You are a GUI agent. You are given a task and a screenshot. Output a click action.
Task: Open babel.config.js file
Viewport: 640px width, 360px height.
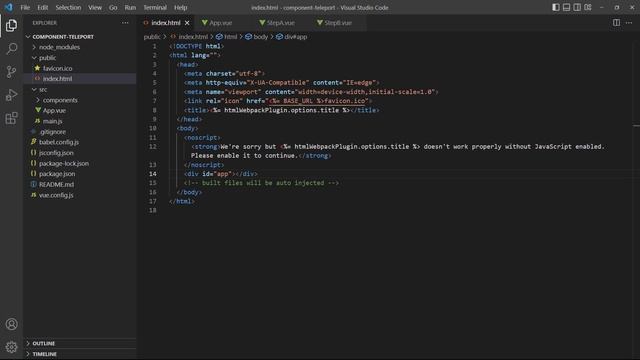point(59,142)
